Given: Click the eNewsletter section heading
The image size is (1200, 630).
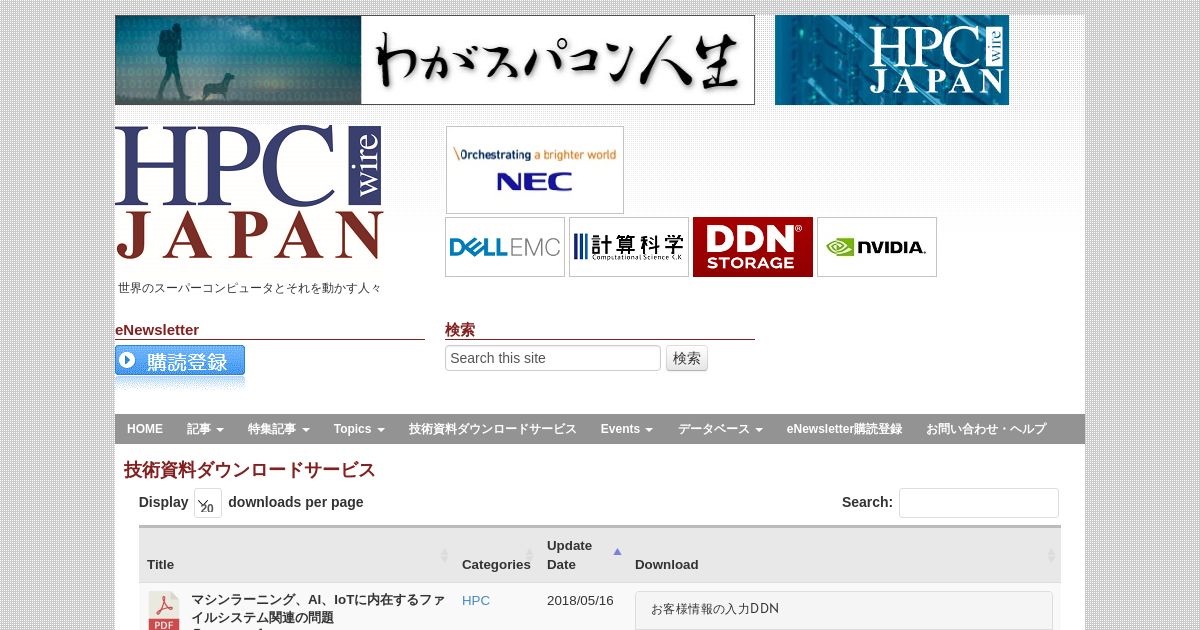Looking at the screenshot, I should click(x=157, y=330).
